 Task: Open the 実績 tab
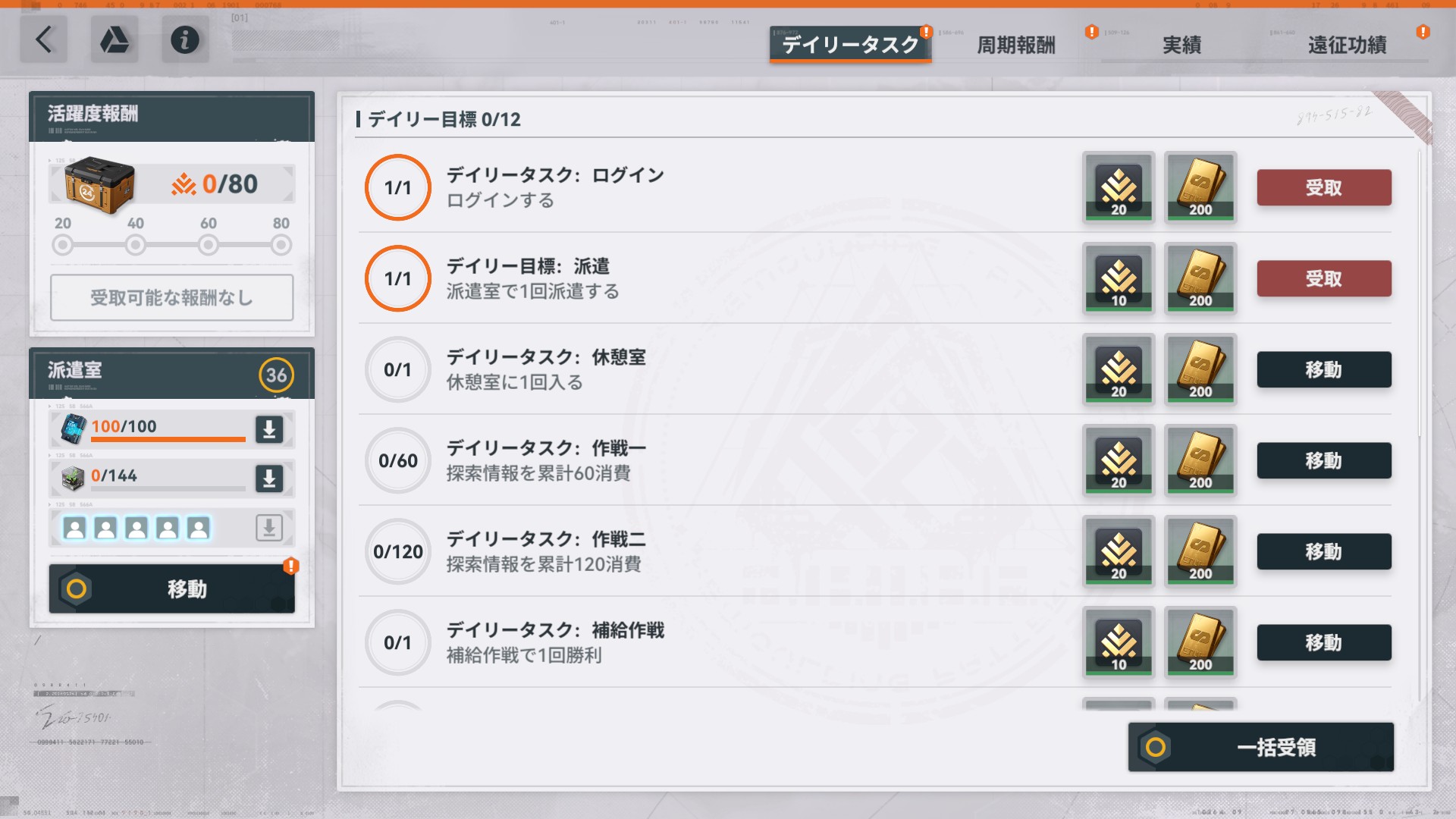1181,45
